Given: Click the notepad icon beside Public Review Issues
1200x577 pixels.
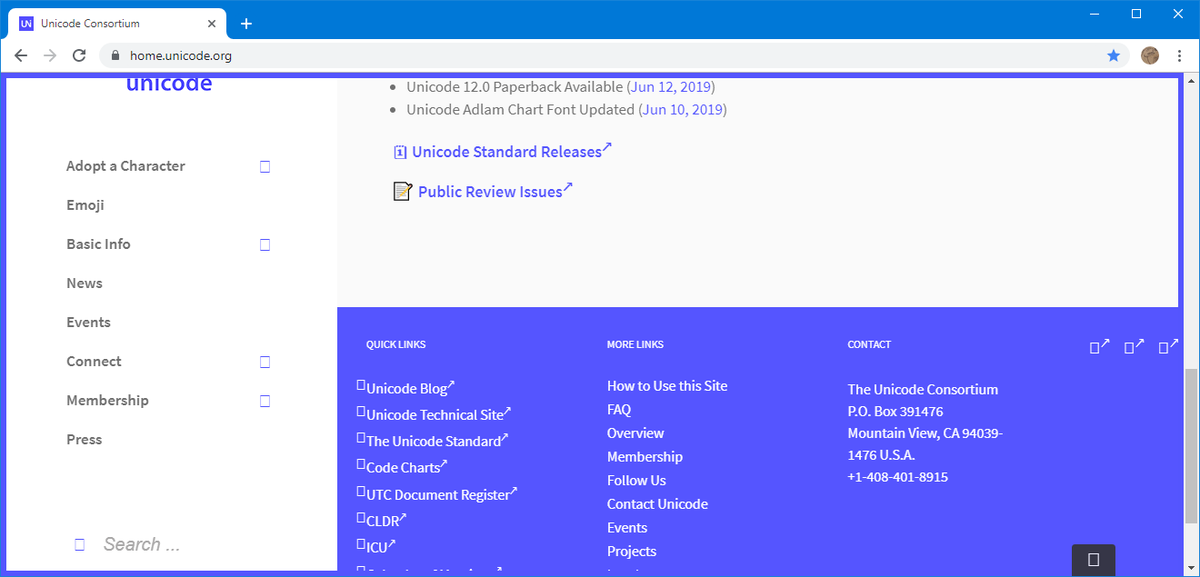Looking at the screenshot, I should (x=402, y=191).
